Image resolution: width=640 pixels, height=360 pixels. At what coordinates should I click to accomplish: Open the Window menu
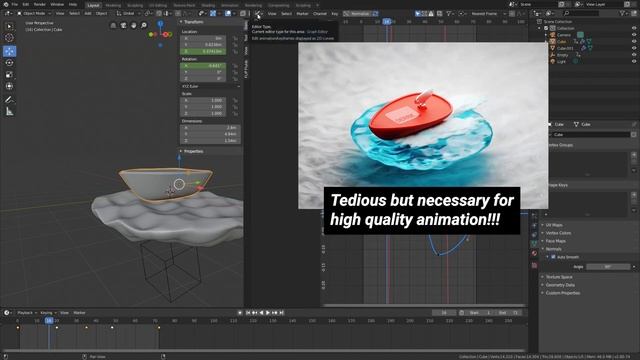(57, 4)
